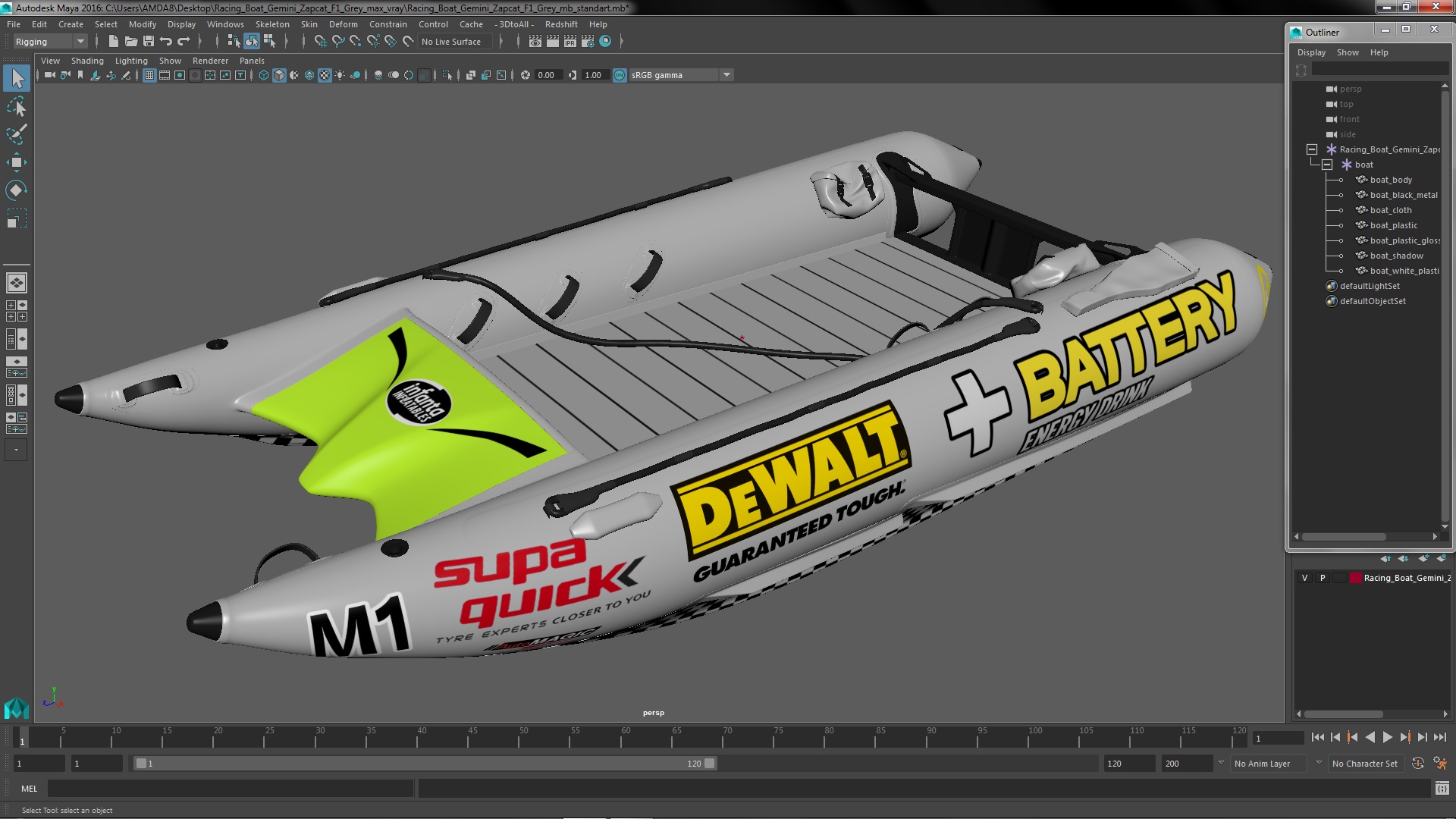1456x819 pixels.
Task: Choose the Scale tool in toolbox
Action: 17,218
